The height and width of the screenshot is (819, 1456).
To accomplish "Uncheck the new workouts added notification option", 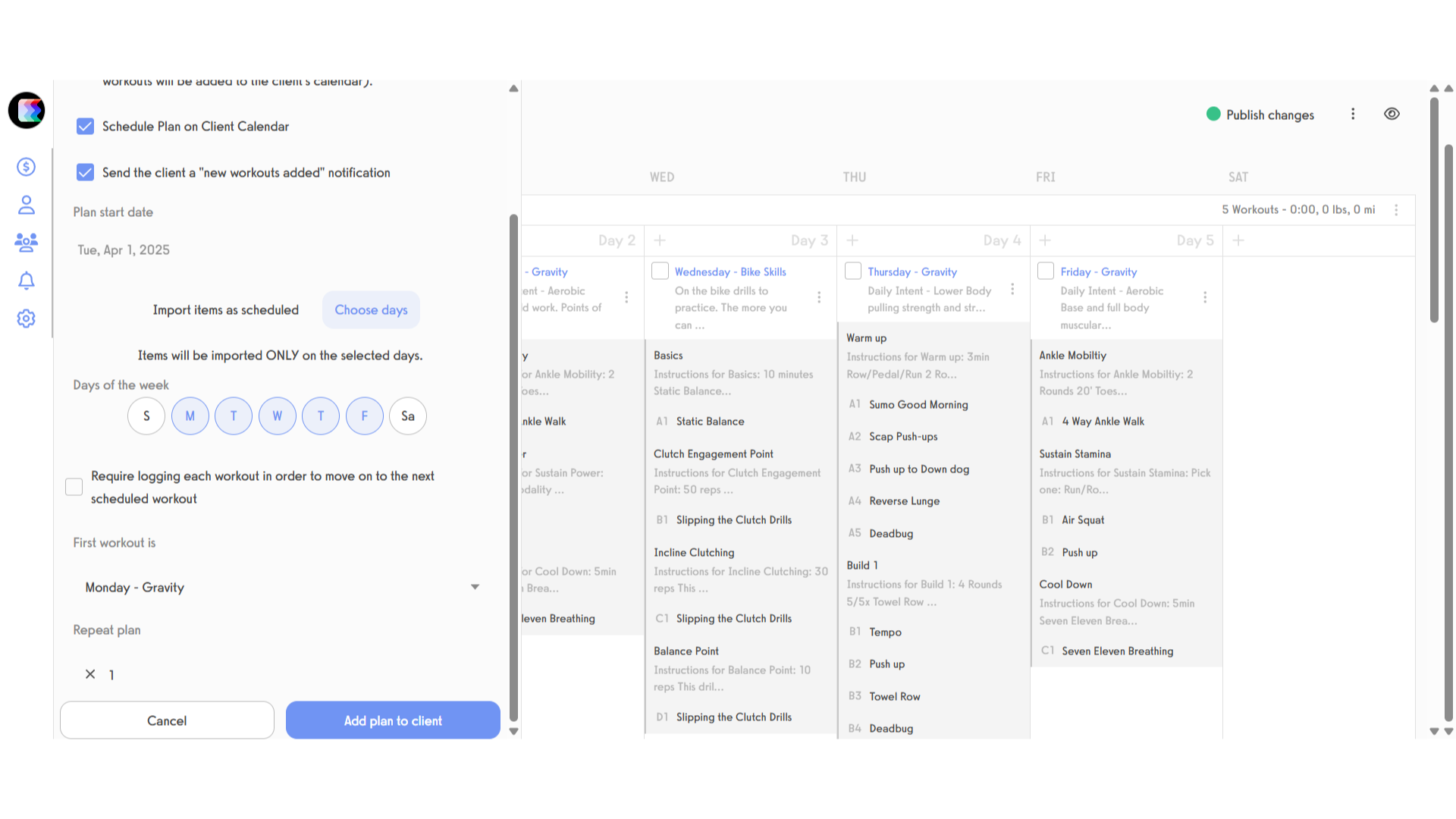I will (x=85, y=172).
